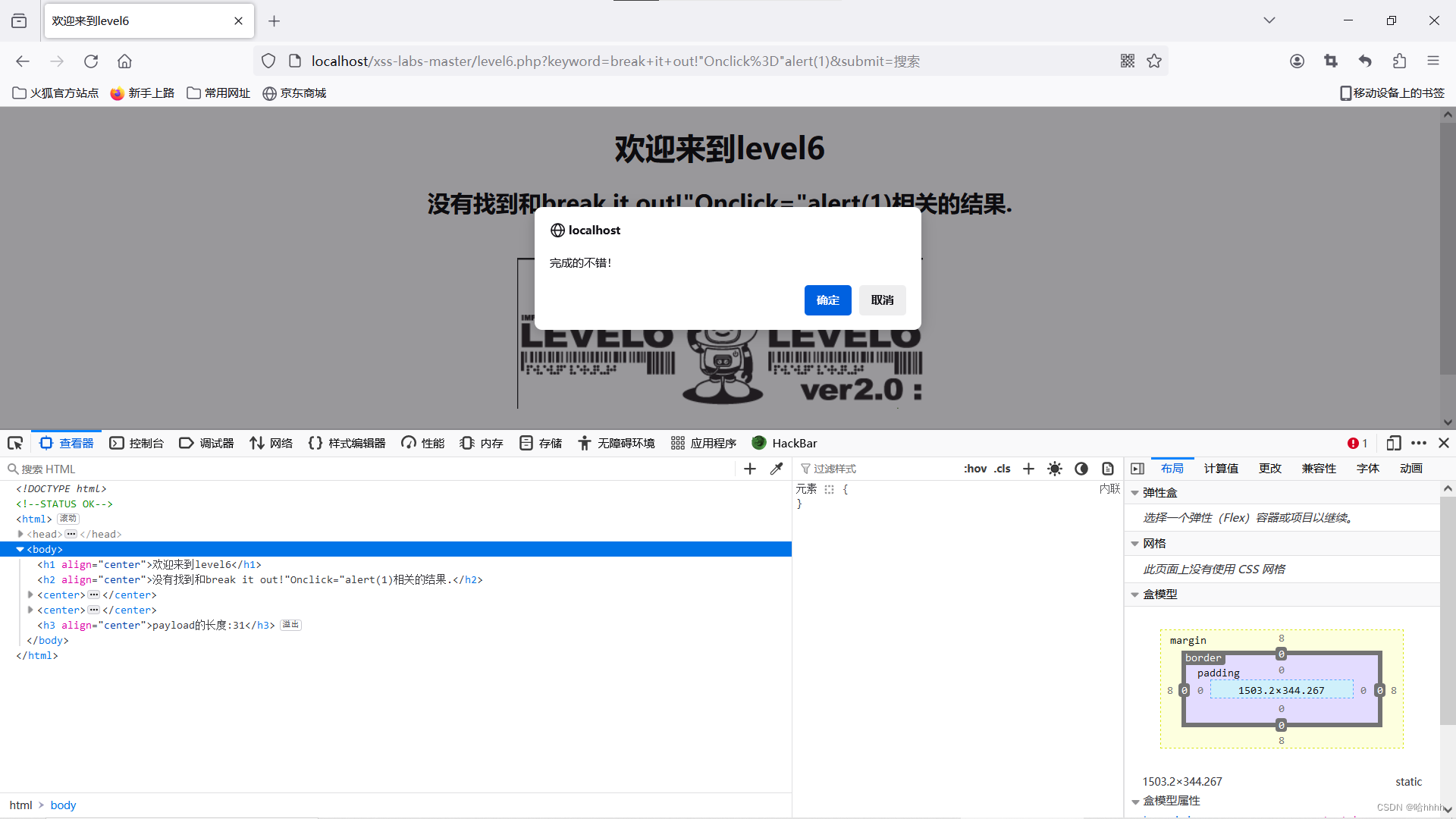Switch to the 控制台 console tab
The image size is (1456, 819).
click(137, 443)
